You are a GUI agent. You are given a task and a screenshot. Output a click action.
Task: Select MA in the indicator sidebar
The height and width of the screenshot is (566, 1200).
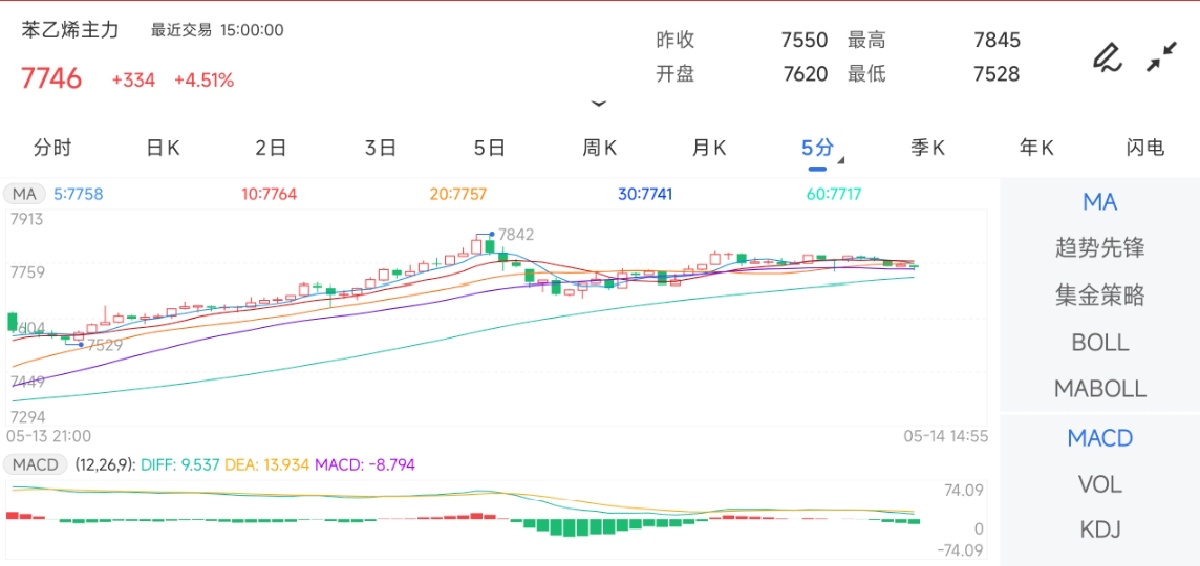point(1100,202)
